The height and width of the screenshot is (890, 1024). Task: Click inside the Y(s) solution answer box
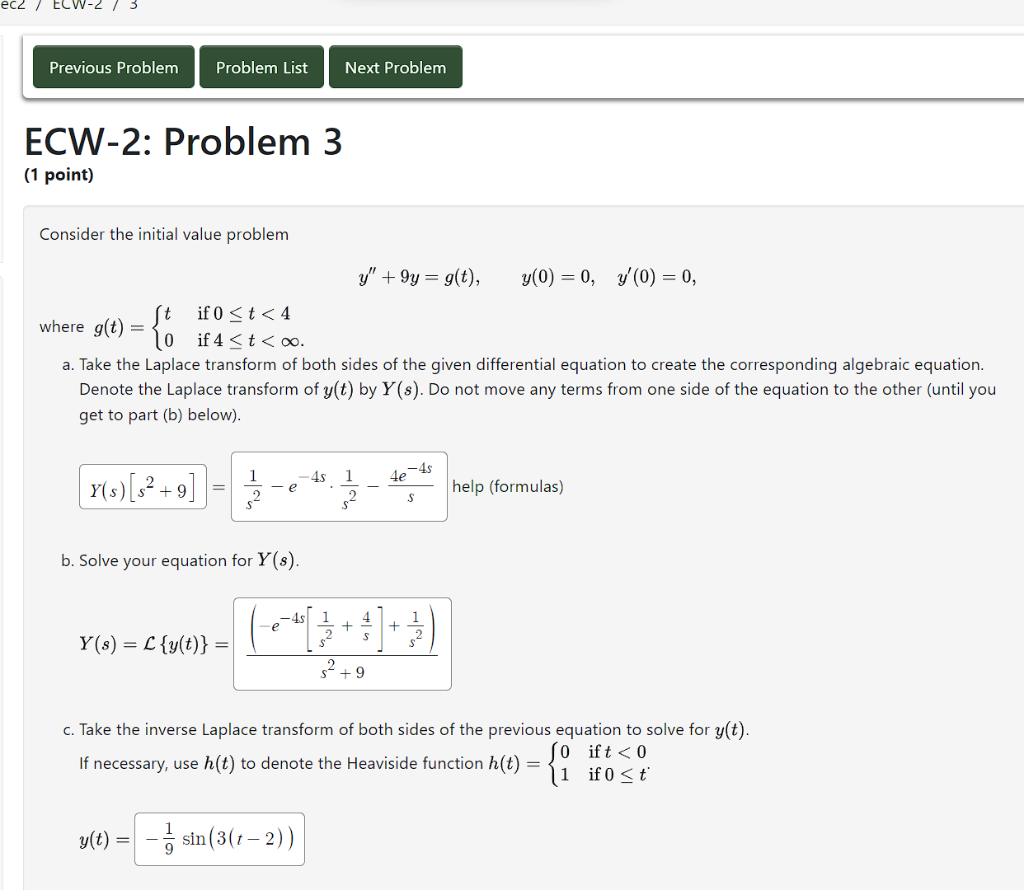(x=342, y=644)
